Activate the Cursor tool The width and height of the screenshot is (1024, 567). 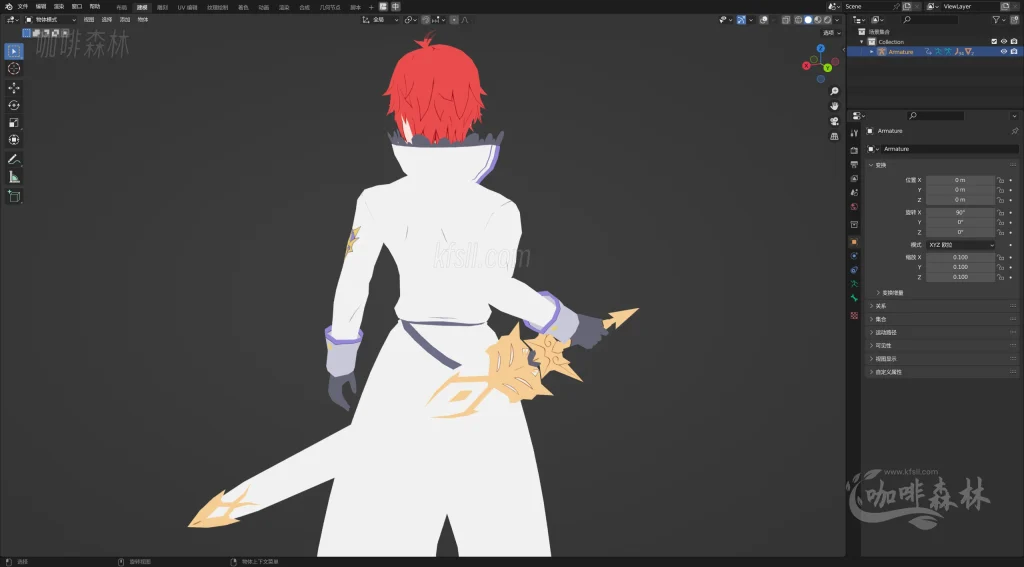point(14,69)
